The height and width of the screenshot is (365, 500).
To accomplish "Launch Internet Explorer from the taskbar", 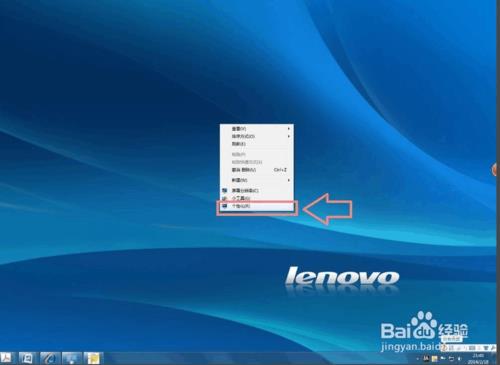I will [x=50, y=358].
